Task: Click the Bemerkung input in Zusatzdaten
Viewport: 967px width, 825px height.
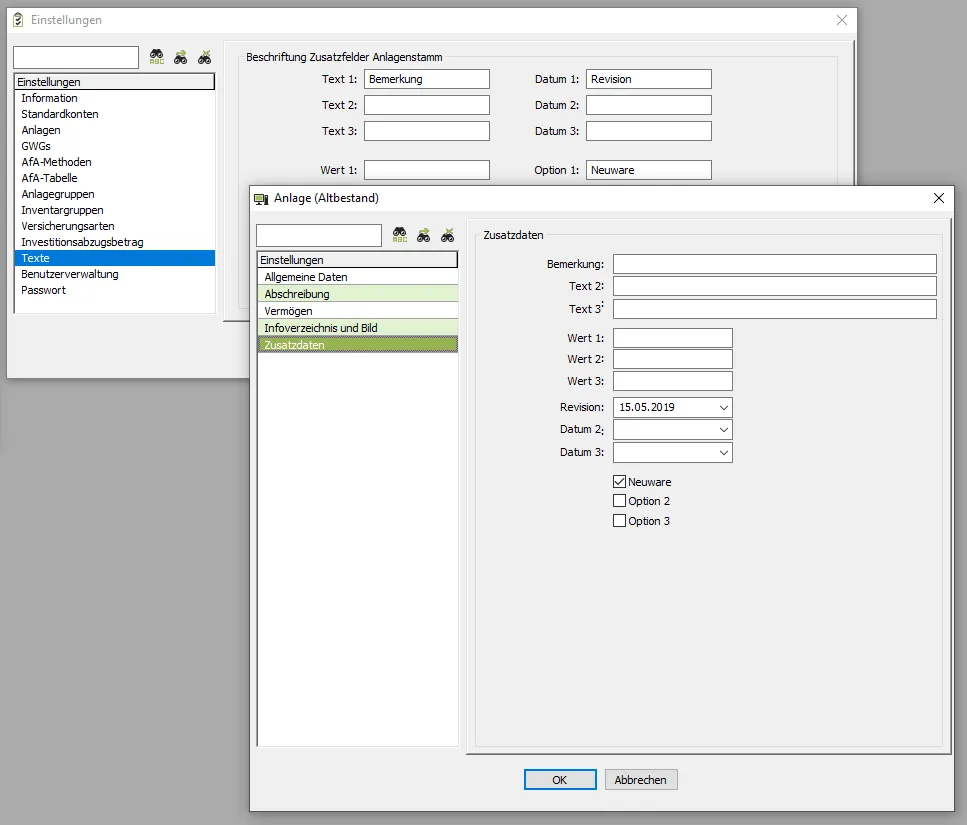Action: click(x=775, y=264)
